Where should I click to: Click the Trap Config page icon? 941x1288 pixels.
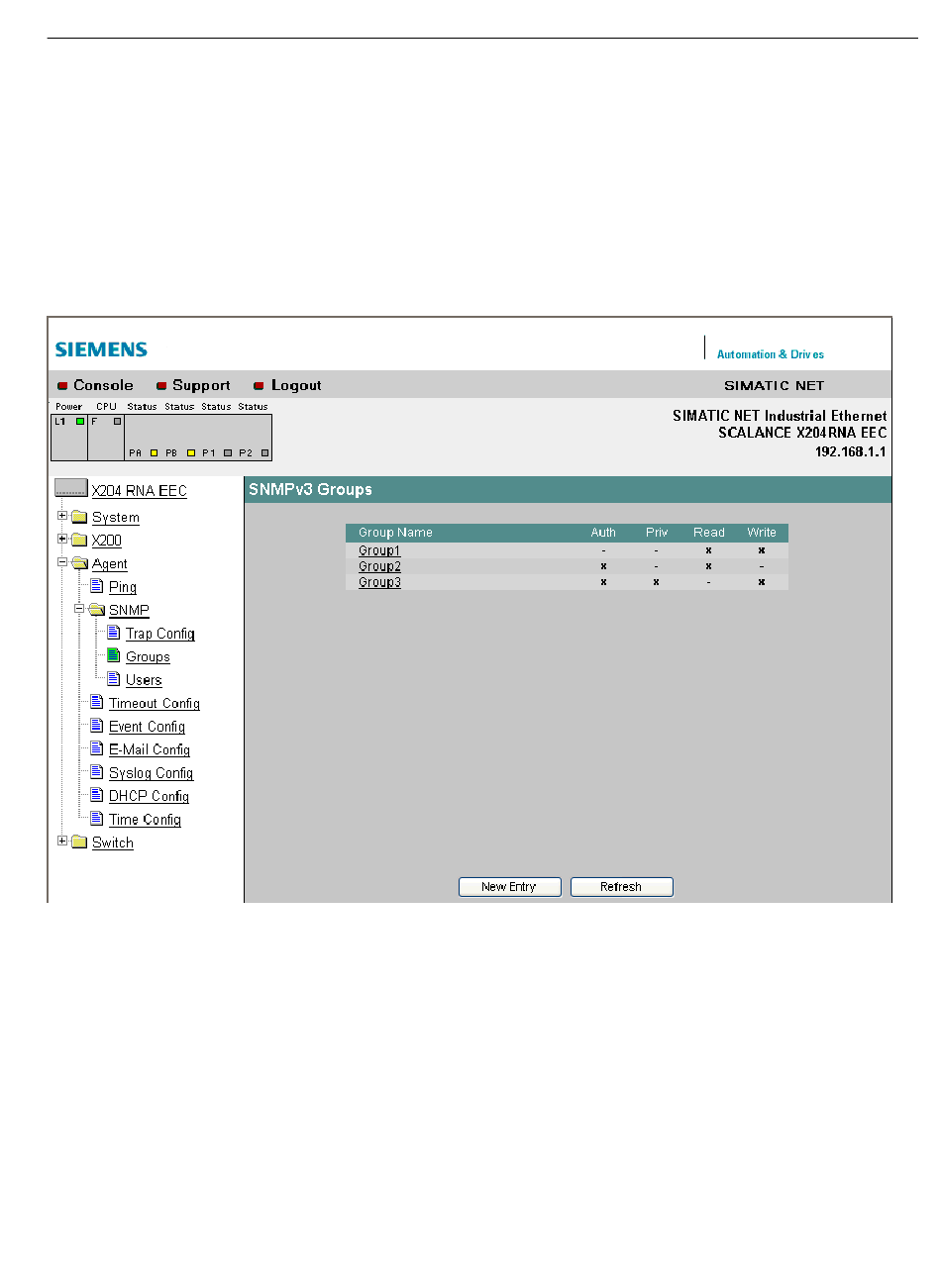[x=114, y=633]
